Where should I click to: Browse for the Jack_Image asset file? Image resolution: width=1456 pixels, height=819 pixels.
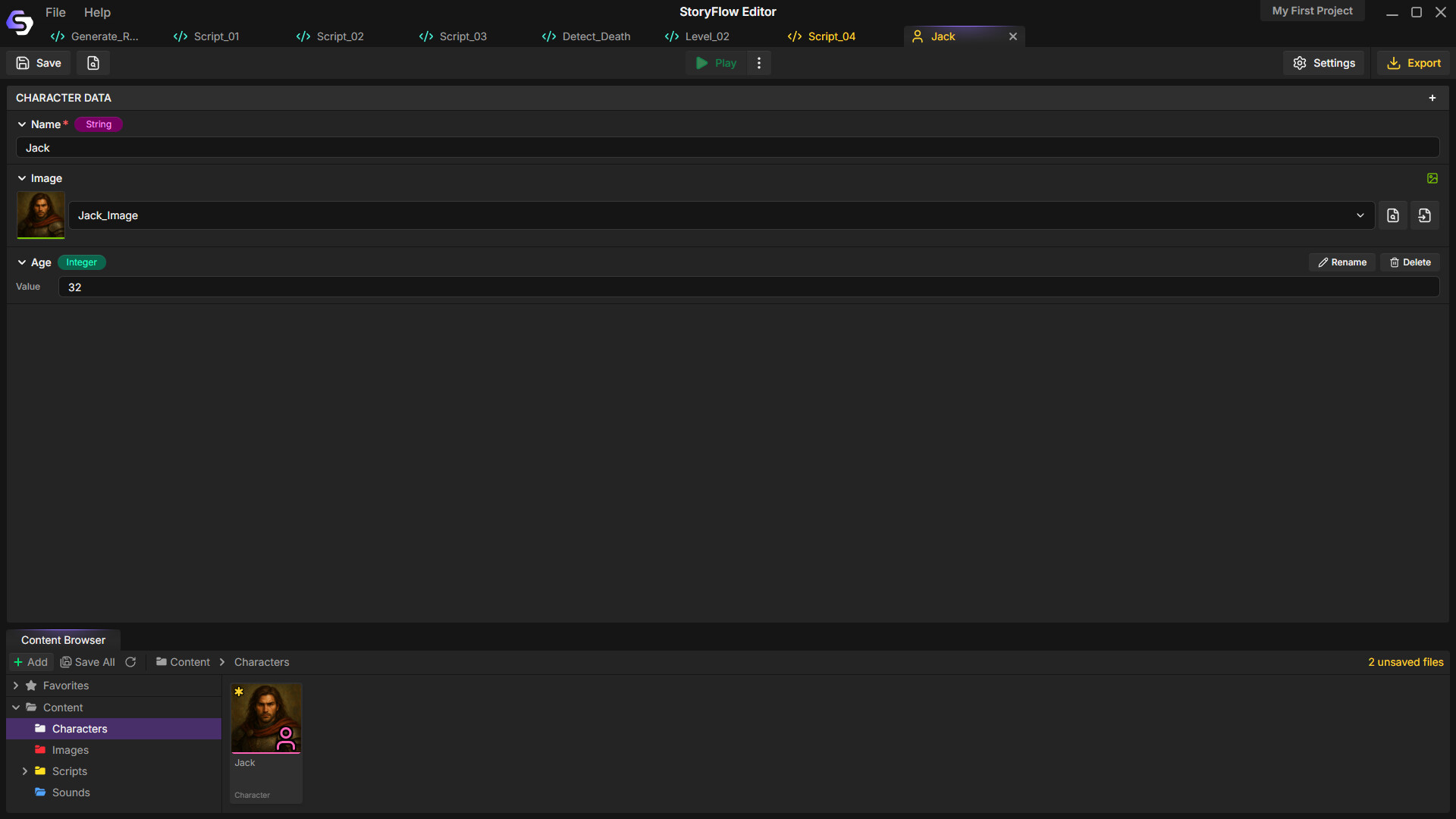coord(1393,215)
